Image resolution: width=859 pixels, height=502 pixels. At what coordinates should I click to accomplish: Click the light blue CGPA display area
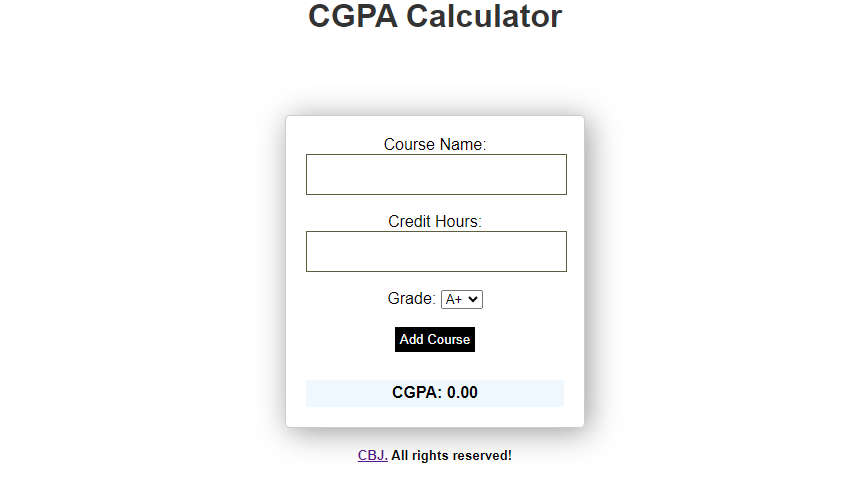click(435, 393)
